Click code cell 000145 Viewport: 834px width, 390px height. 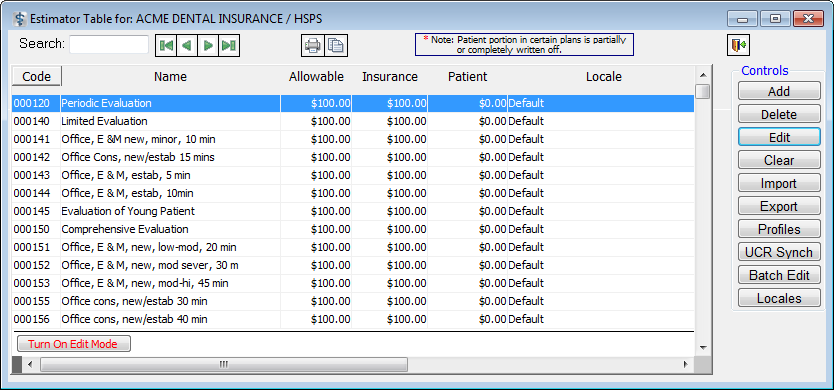pyautogui.click(x=36, y=211)
